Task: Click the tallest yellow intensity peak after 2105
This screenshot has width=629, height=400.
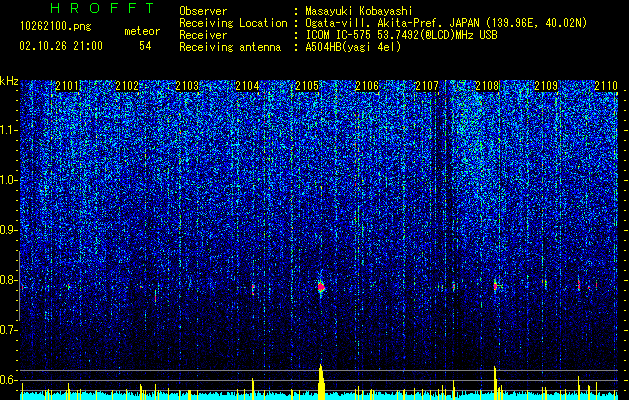Action: coord(321,382)
